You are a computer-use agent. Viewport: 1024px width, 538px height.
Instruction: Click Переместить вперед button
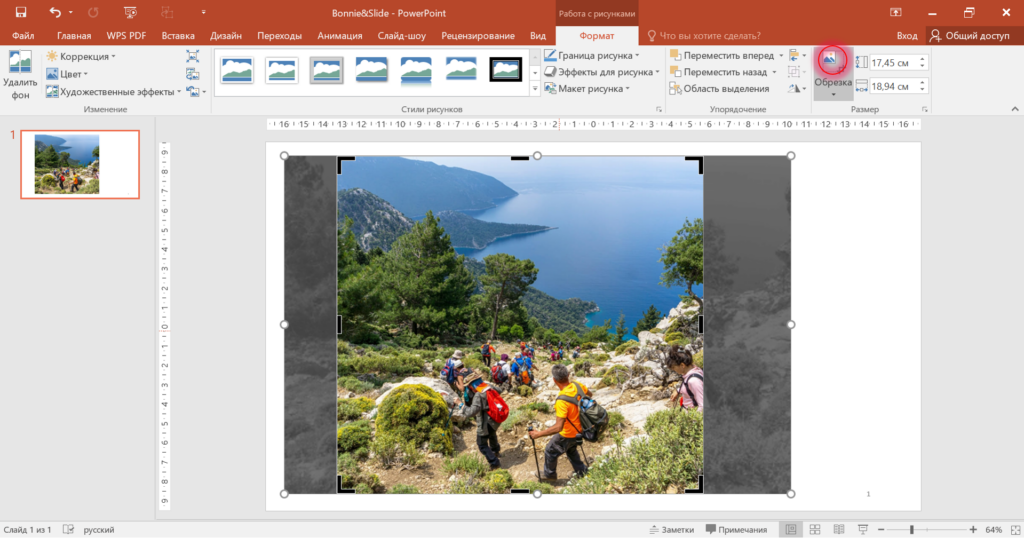pyautogui.click(x=722, y=55)
